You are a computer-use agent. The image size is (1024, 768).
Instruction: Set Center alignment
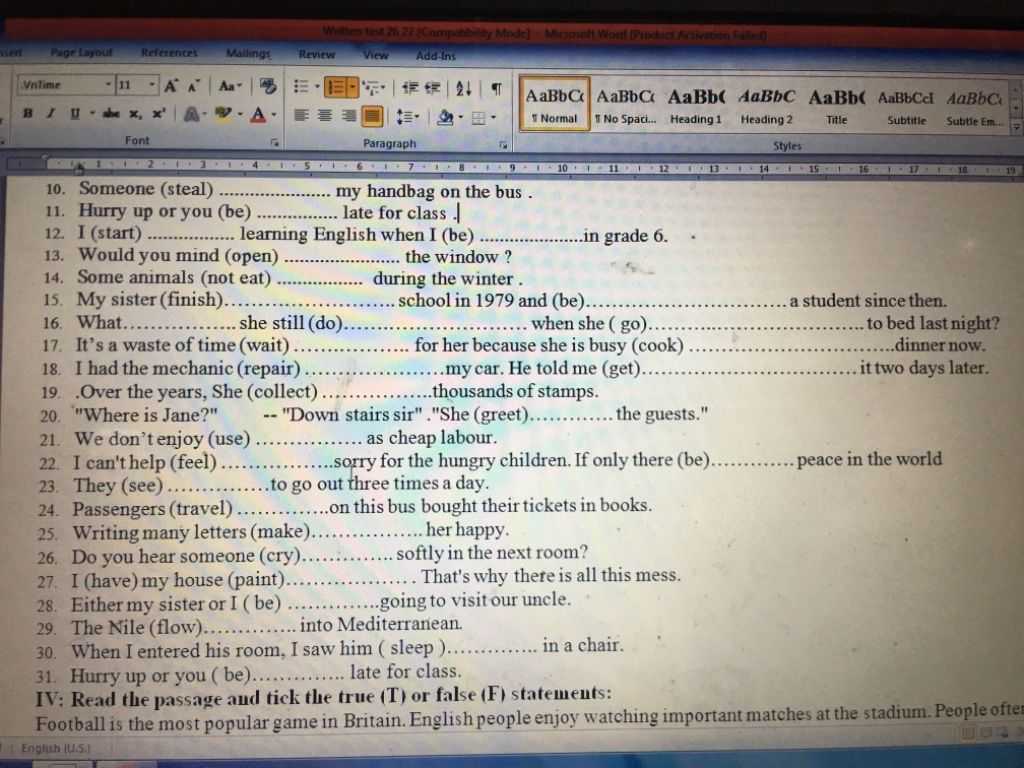pyautogui.click(x=325, y=116)
